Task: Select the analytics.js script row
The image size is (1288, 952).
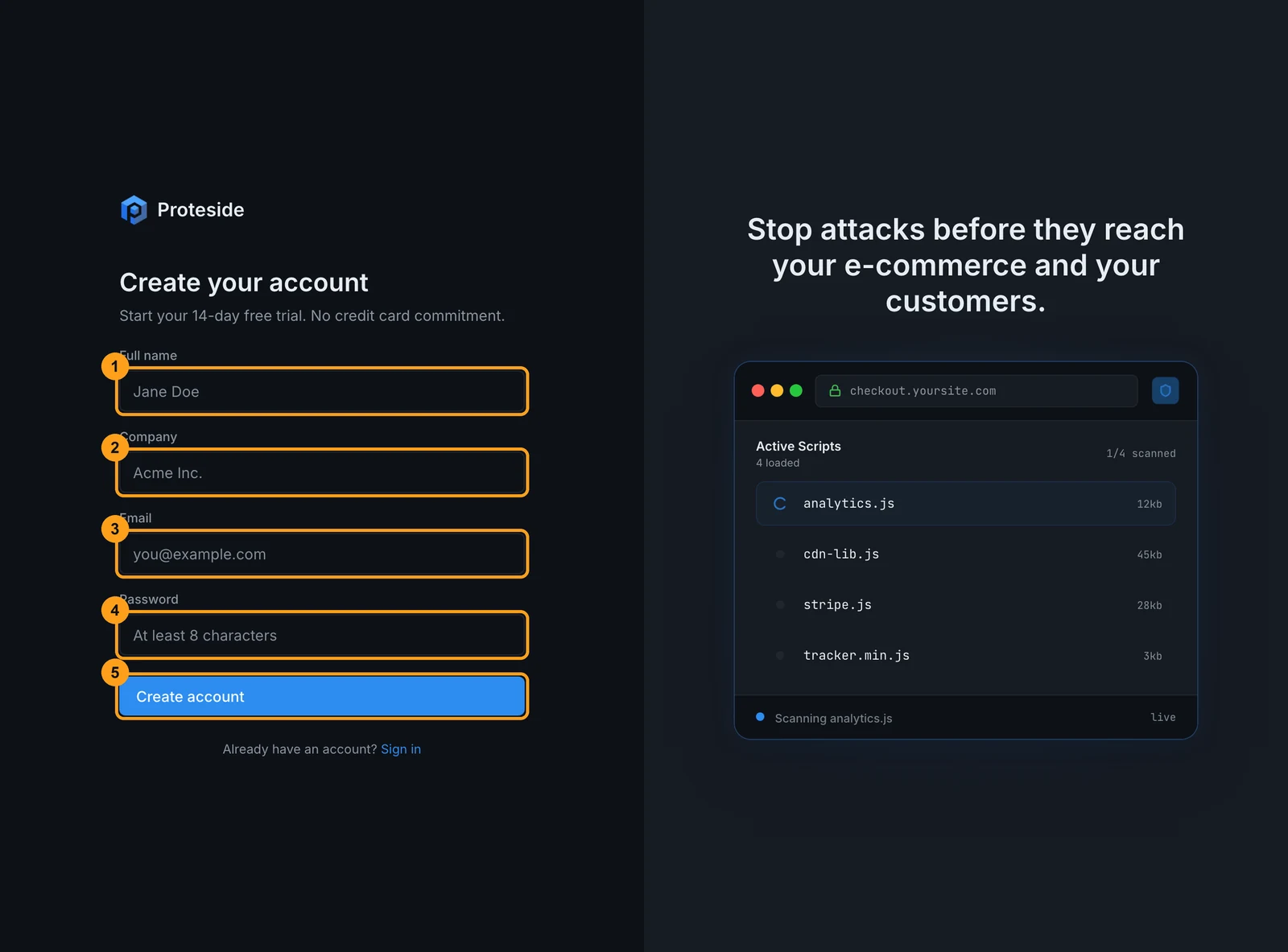Action: click(965, 504)
